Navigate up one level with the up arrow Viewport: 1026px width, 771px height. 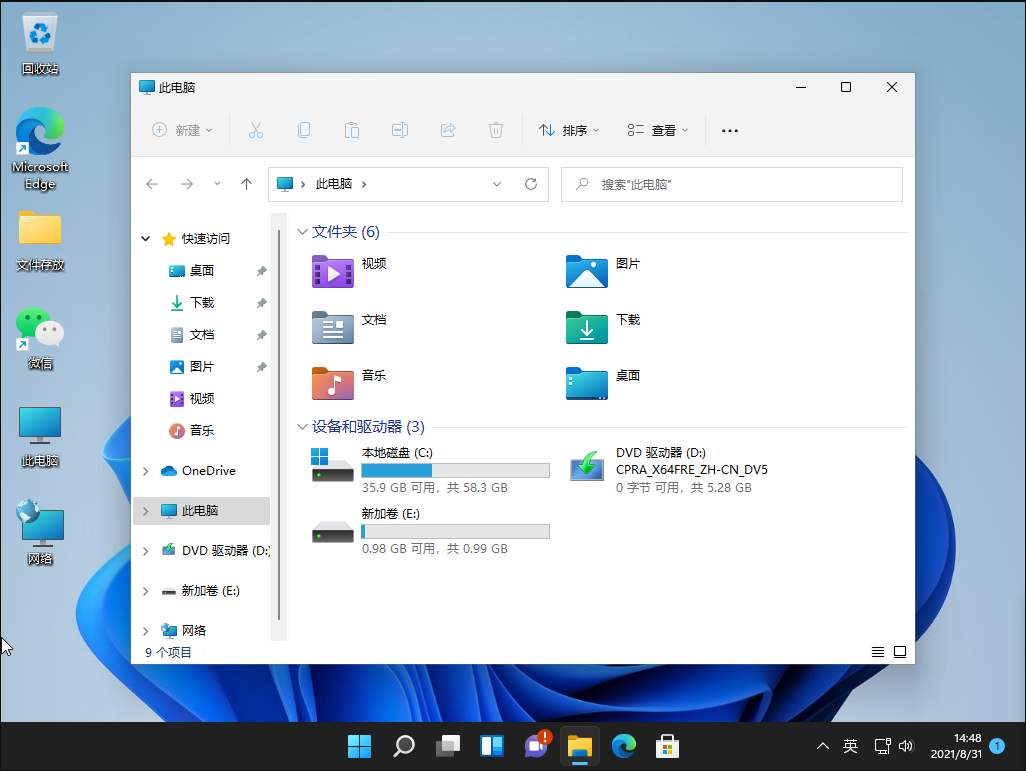click(247, 184)
